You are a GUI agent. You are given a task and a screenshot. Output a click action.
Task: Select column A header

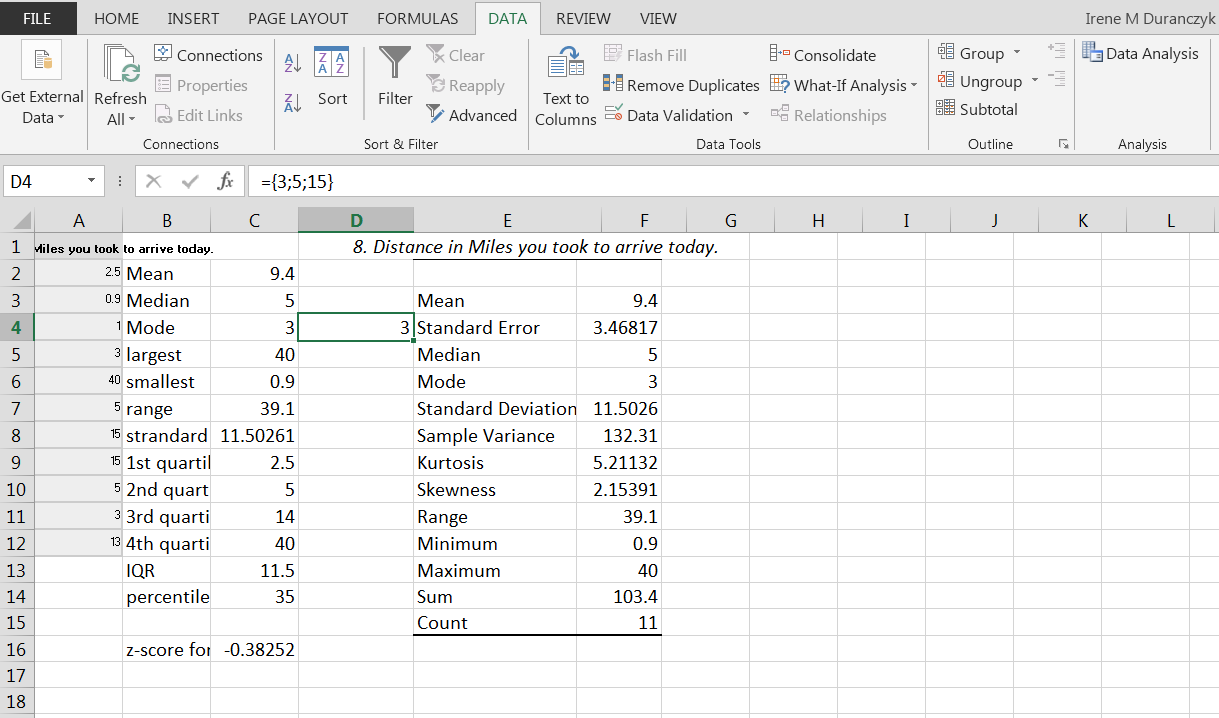(x=78, y=220)
